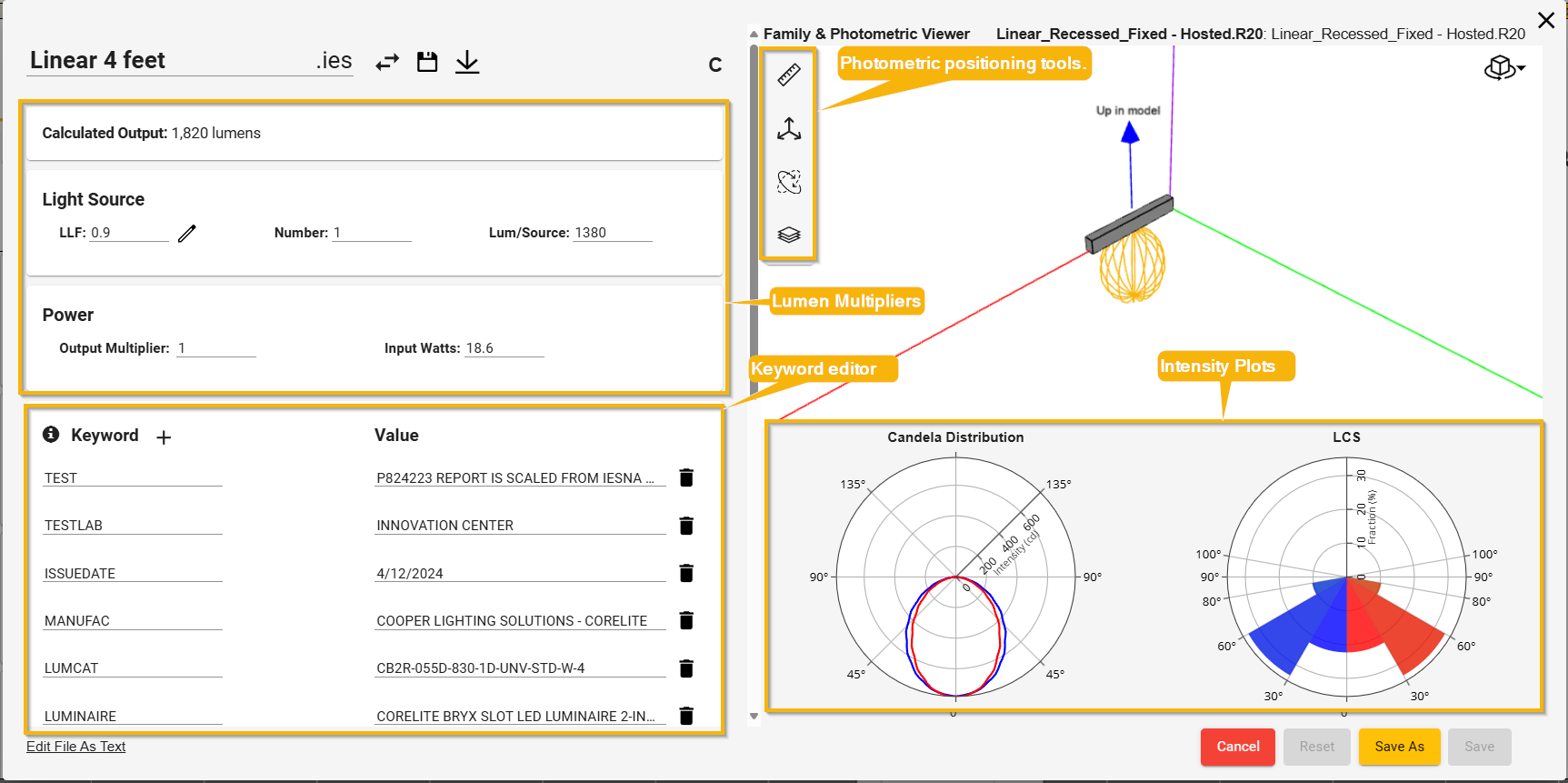Open the 3D view cube dropdown
Screen dimensions: 1568x783
1504,67
